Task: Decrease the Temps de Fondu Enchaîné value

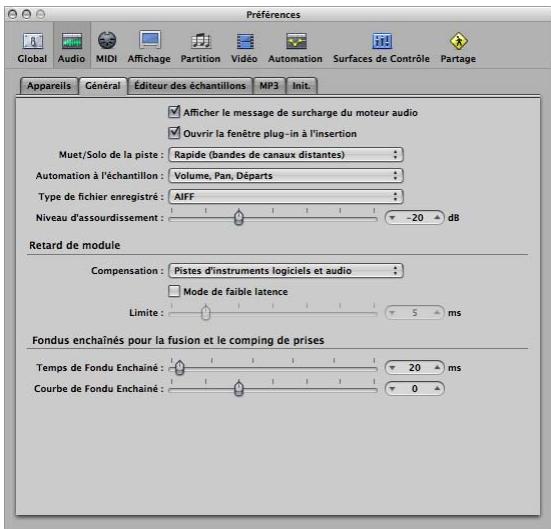Action: tap(393, 368)
